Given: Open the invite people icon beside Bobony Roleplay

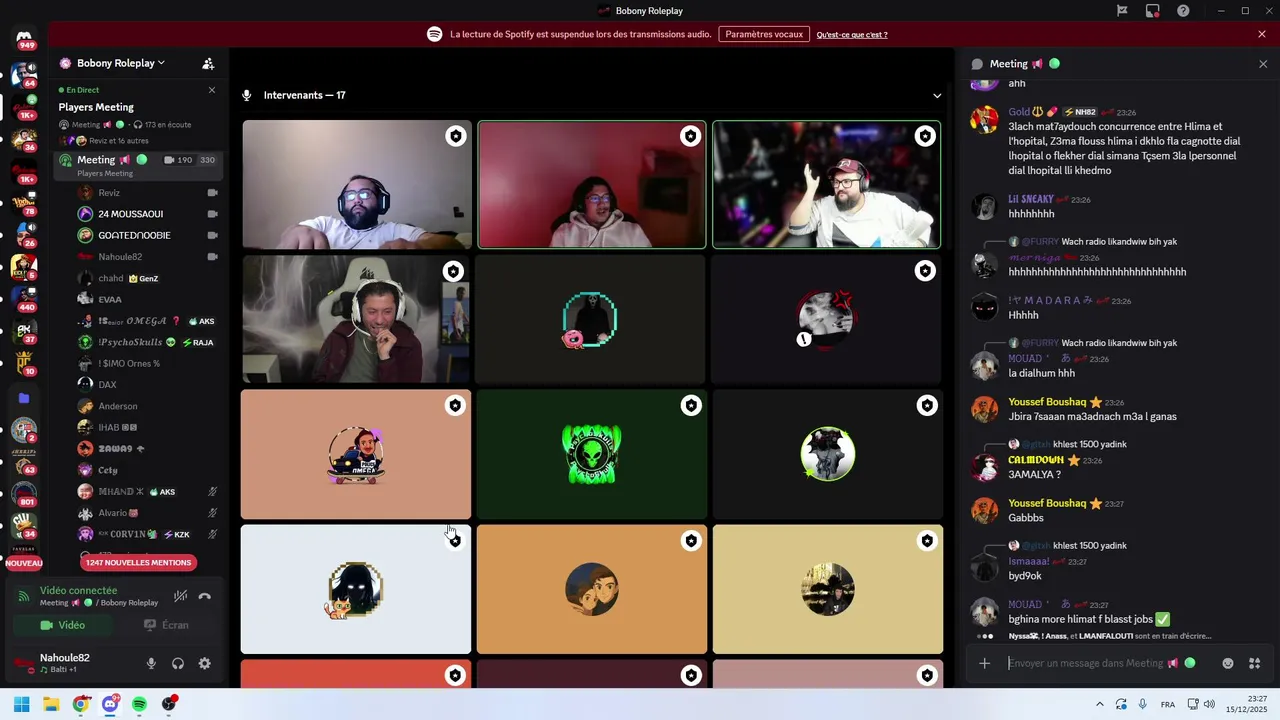Looking at the screenshot, I should tap(208, 63).
